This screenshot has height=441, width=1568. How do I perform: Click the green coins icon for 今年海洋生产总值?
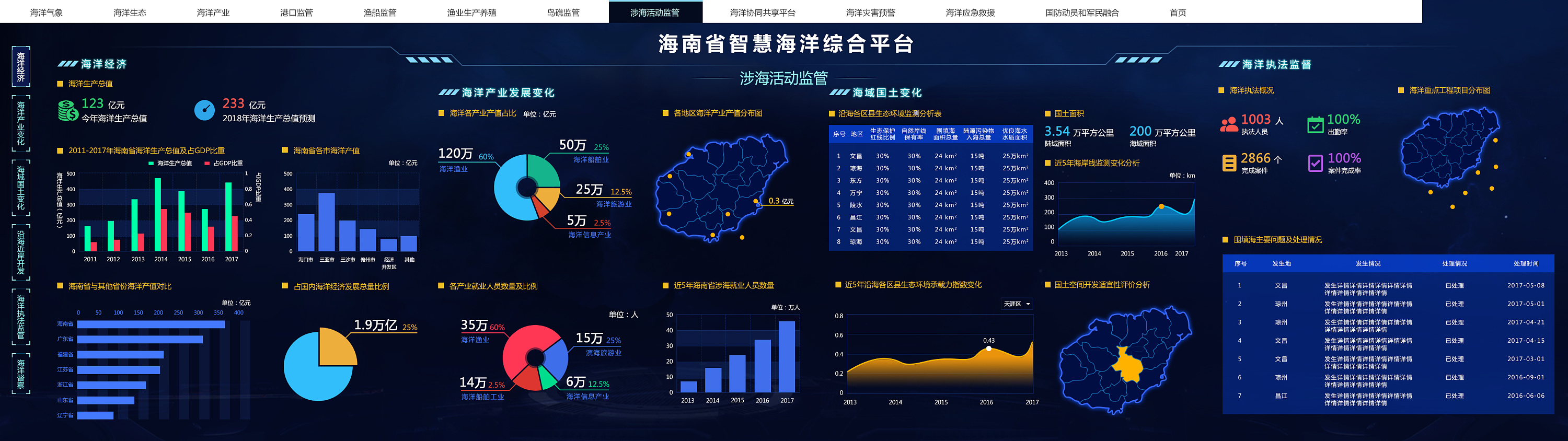[x=68, y=111]
